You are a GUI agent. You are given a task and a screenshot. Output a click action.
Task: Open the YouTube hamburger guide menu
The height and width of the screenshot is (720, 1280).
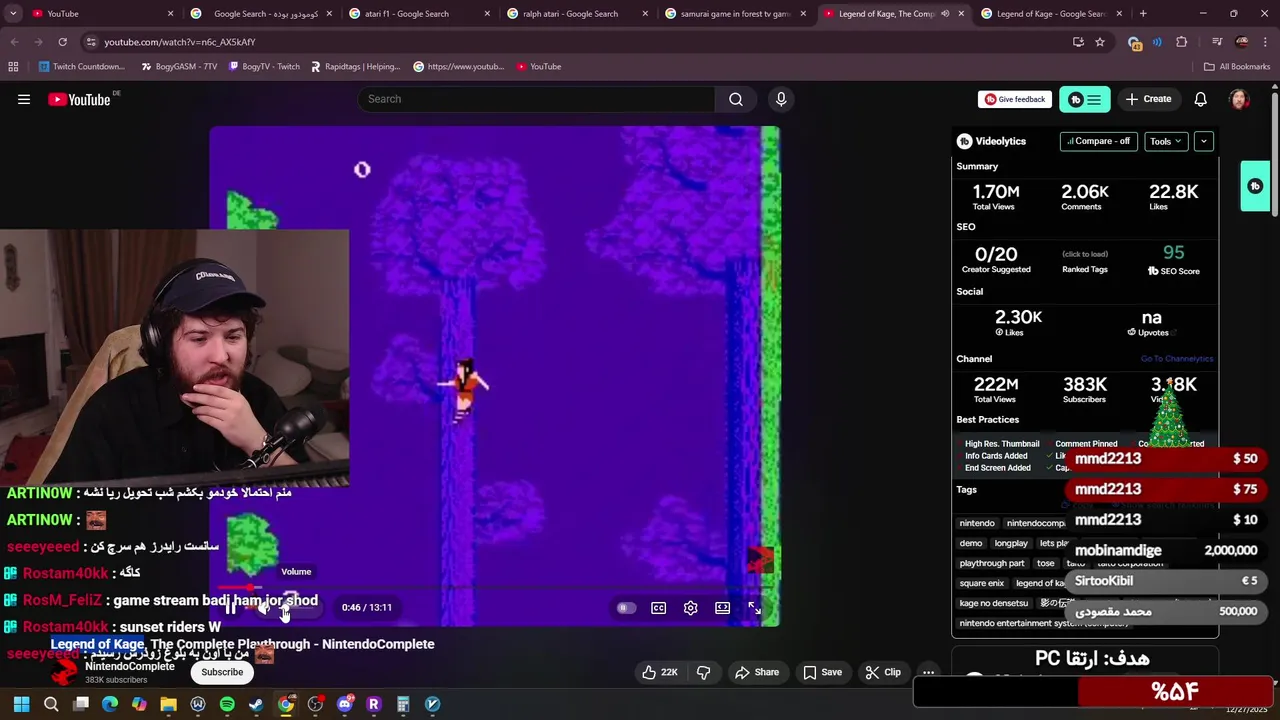click(x=24, y=99)
